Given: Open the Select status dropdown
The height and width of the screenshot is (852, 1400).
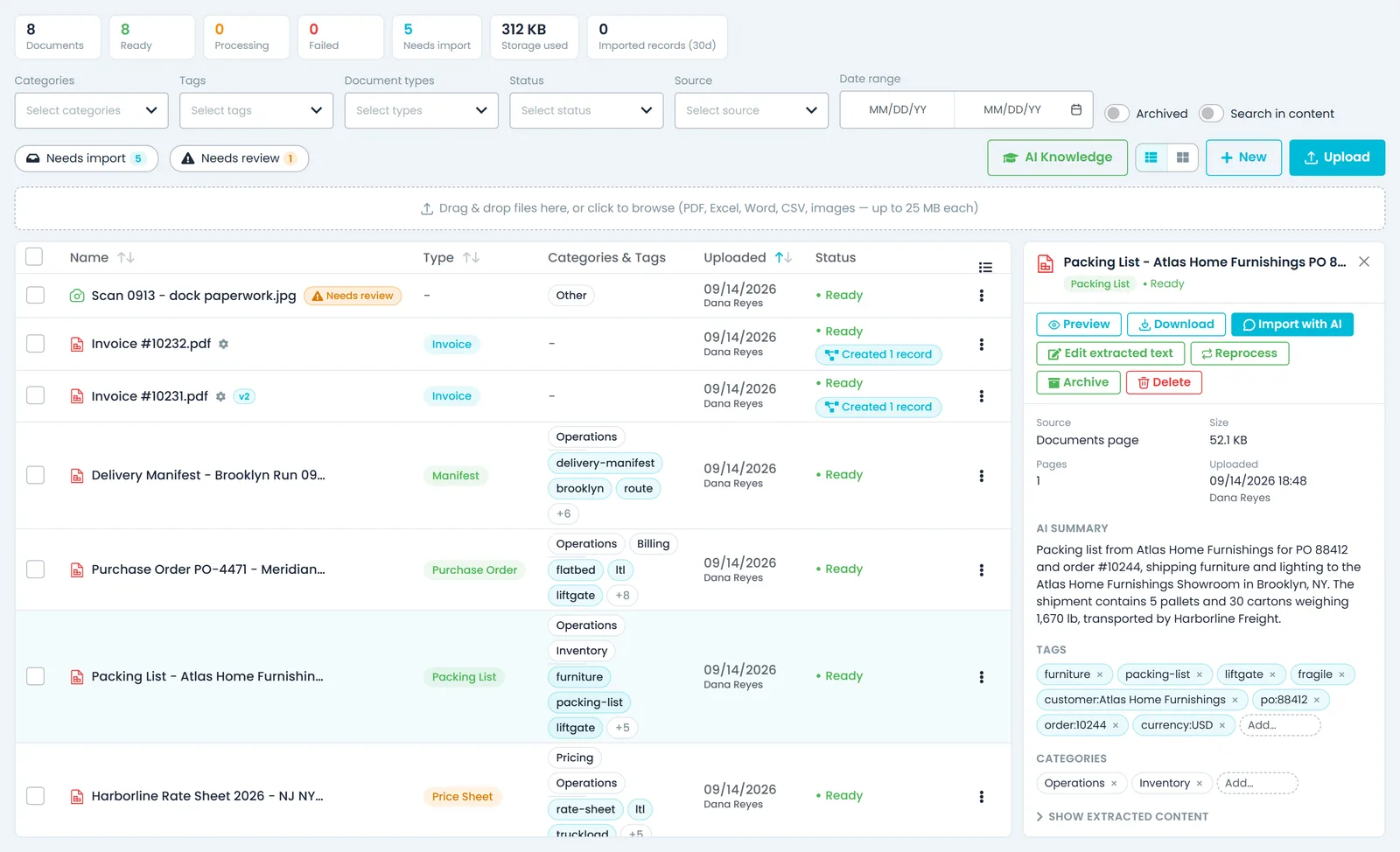Looking at the screenshot, I should coord(586,110).
